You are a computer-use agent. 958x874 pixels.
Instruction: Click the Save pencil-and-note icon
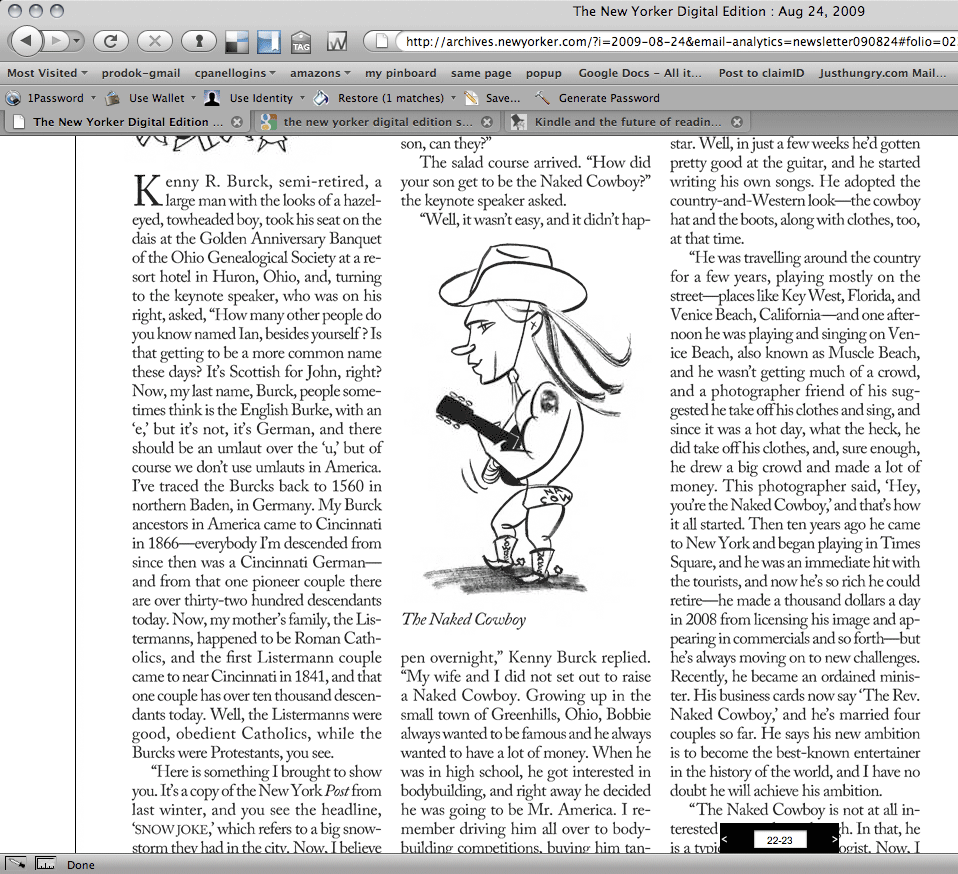[x=471, y=98]
